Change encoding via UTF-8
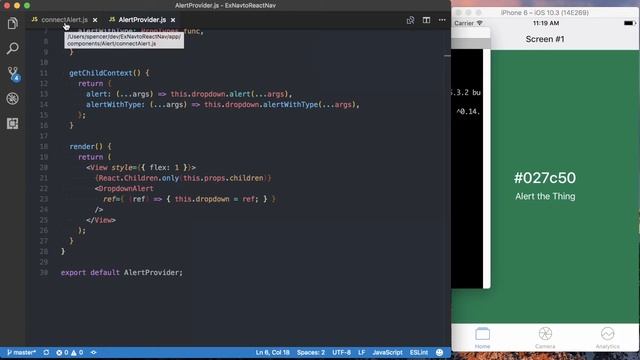Screen dimensions: 640x360 pyautogui.click(x=342, y=353)
